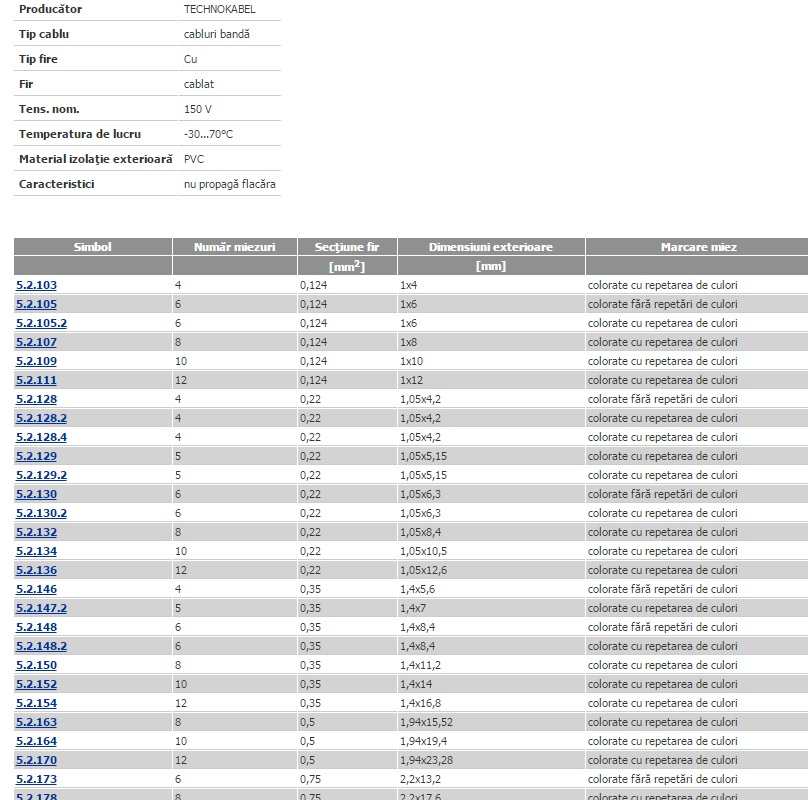Open the 5.2.148.2 product link
The height and width of the screenshot is (800, 808).
click(41, 646)
